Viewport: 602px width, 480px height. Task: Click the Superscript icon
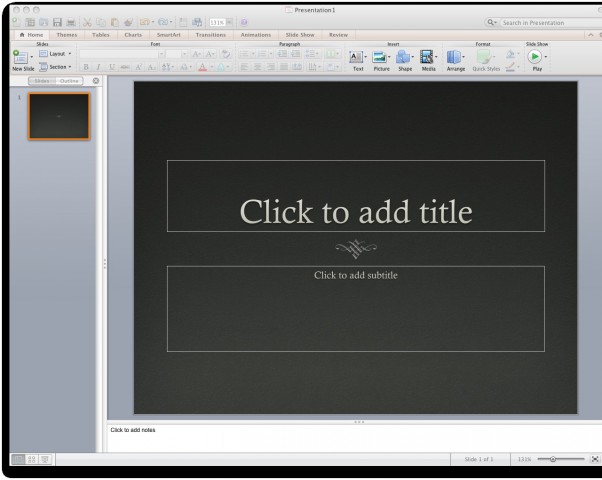138,67
